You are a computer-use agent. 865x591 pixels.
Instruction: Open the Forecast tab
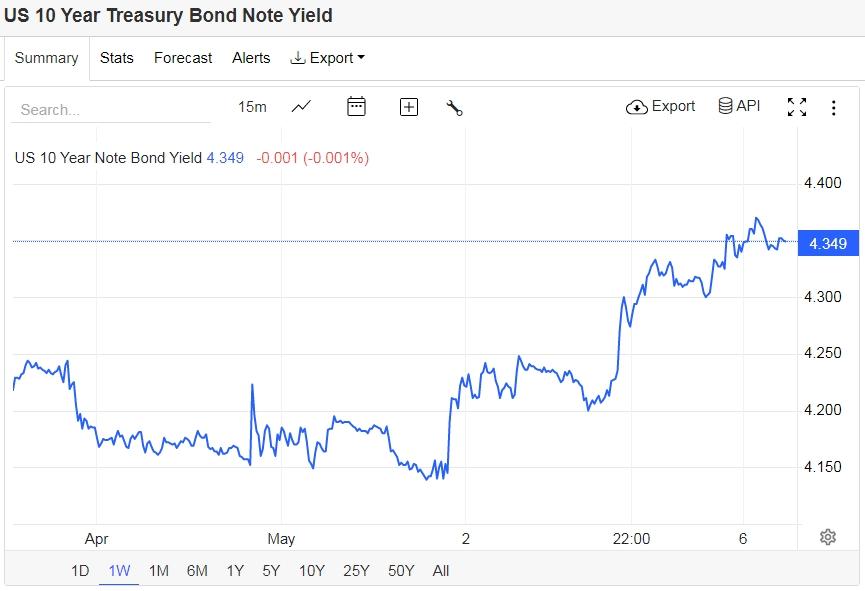(x=183, y=58)
